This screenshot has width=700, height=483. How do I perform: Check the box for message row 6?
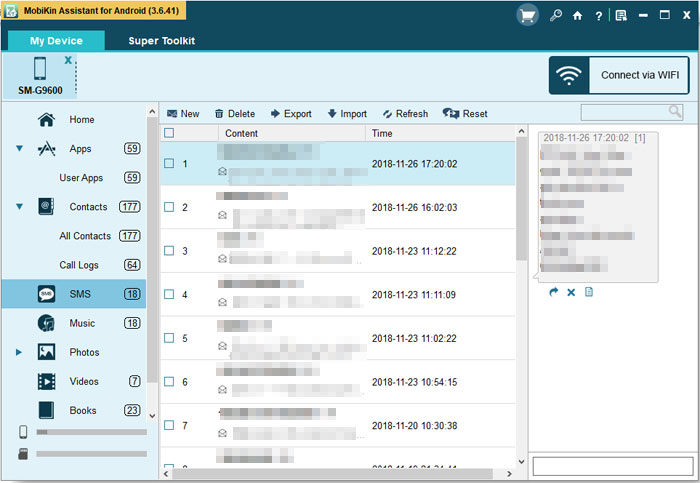pyautogui.click(x=169, y=382)
